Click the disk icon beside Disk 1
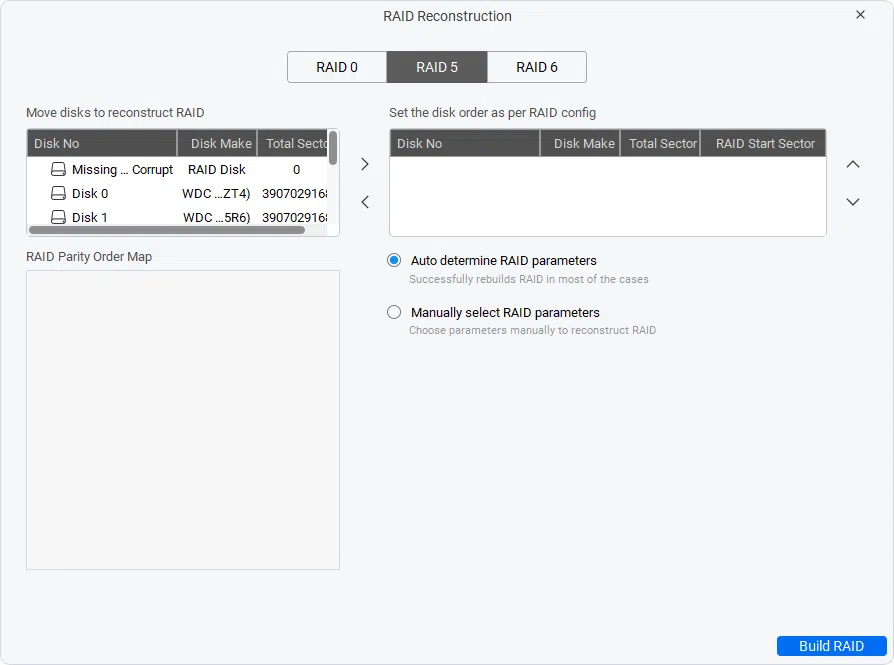This screenshot has width=894, height=665. pos(58,217)
